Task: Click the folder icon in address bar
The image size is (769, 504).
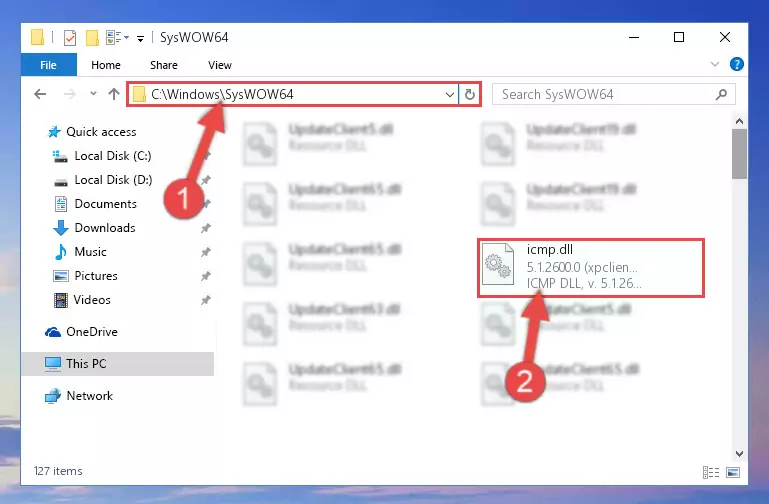Action: pos(140,94)
